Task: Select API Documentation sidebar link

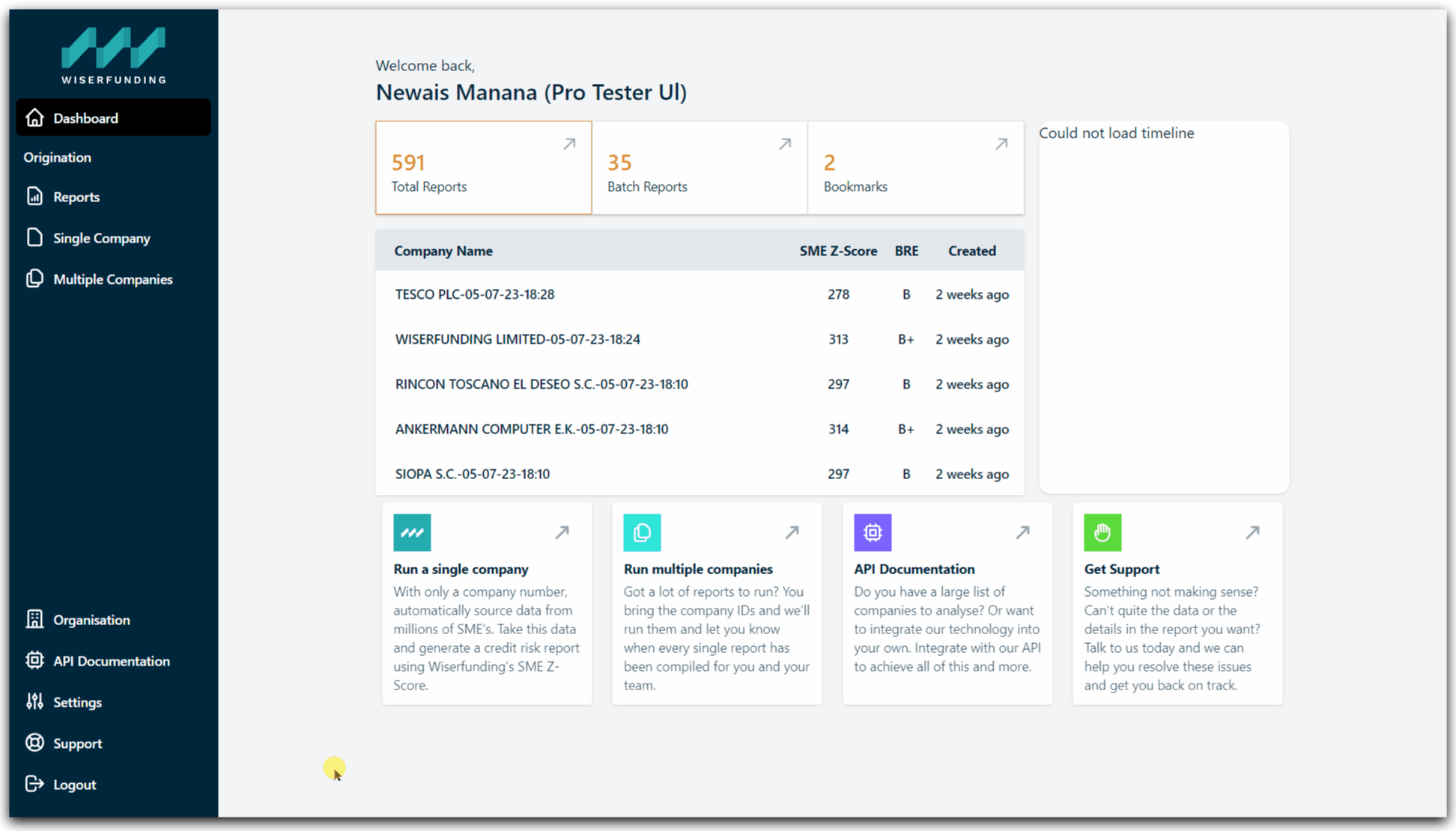Action: [113, 660]
